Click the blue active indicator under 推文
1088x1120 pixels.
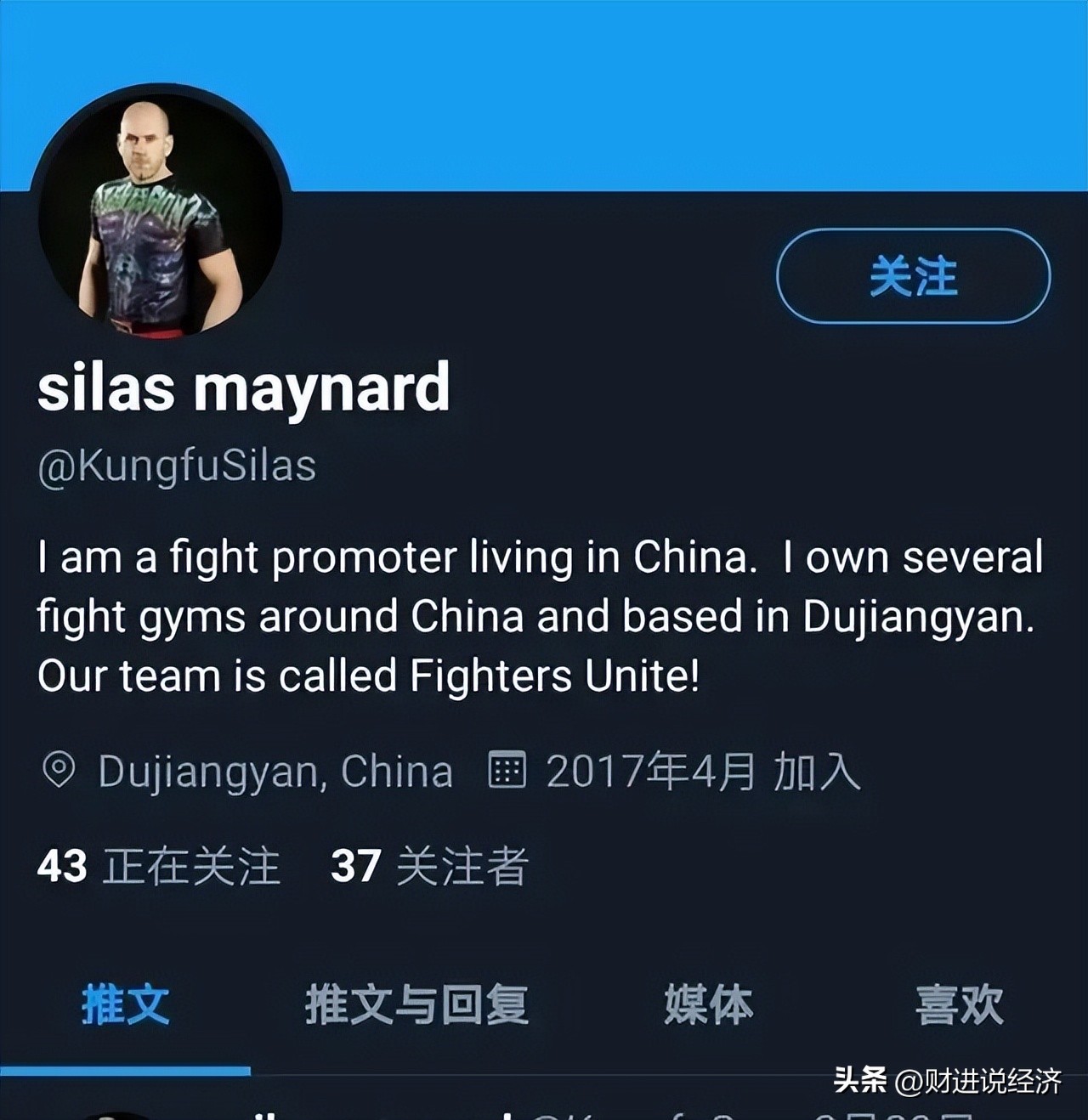pos(125,1071)
